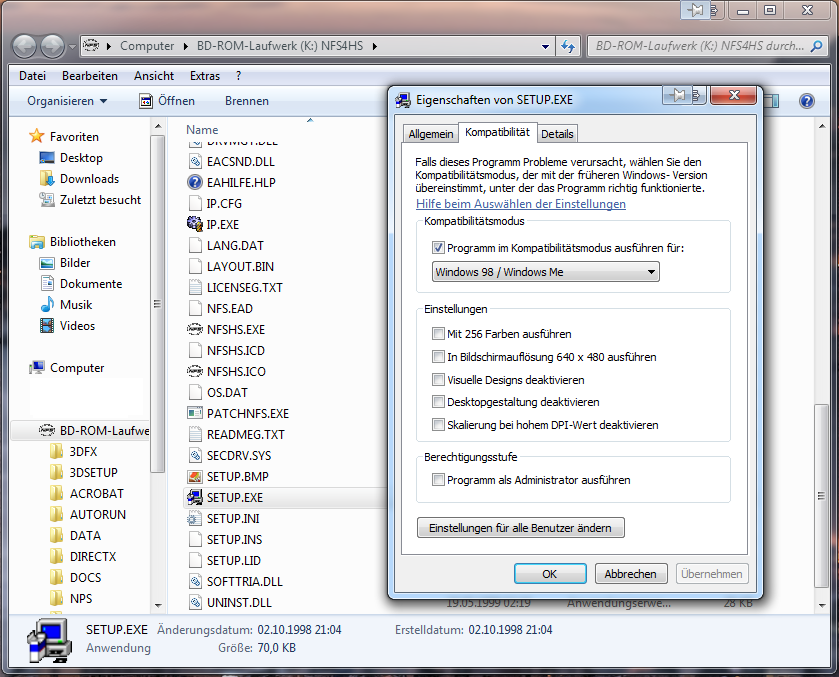Screen dimensions: 839x677
Task: Toggle compatibility mode checkbox
Action: tap(438, 248)
